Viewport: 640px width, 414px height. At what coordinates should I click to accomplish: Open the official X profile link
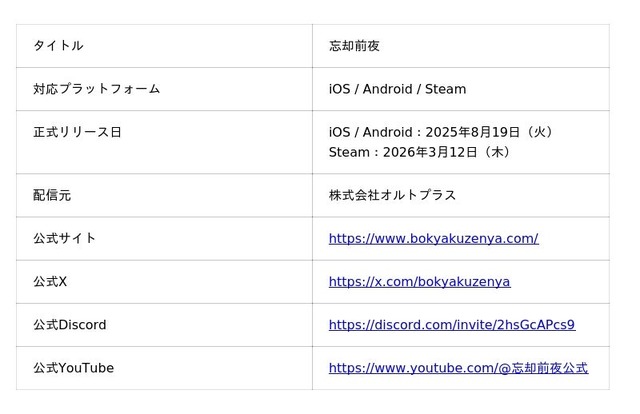[419, 282]
